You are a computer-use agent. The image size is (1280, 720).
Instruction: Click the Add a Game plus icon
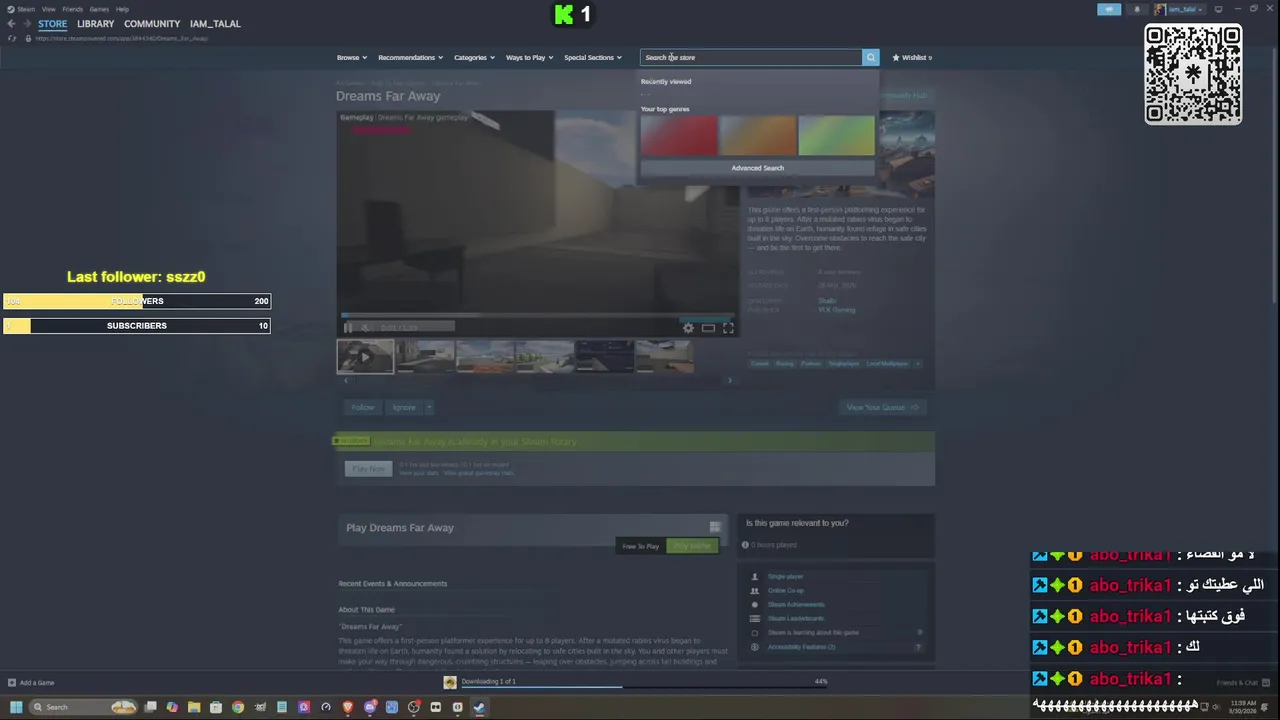12,683
